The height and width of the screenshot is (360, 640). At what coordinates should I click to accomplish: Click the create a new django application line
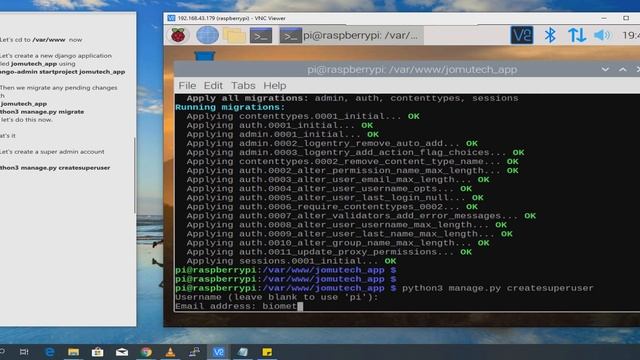(56, 56)
